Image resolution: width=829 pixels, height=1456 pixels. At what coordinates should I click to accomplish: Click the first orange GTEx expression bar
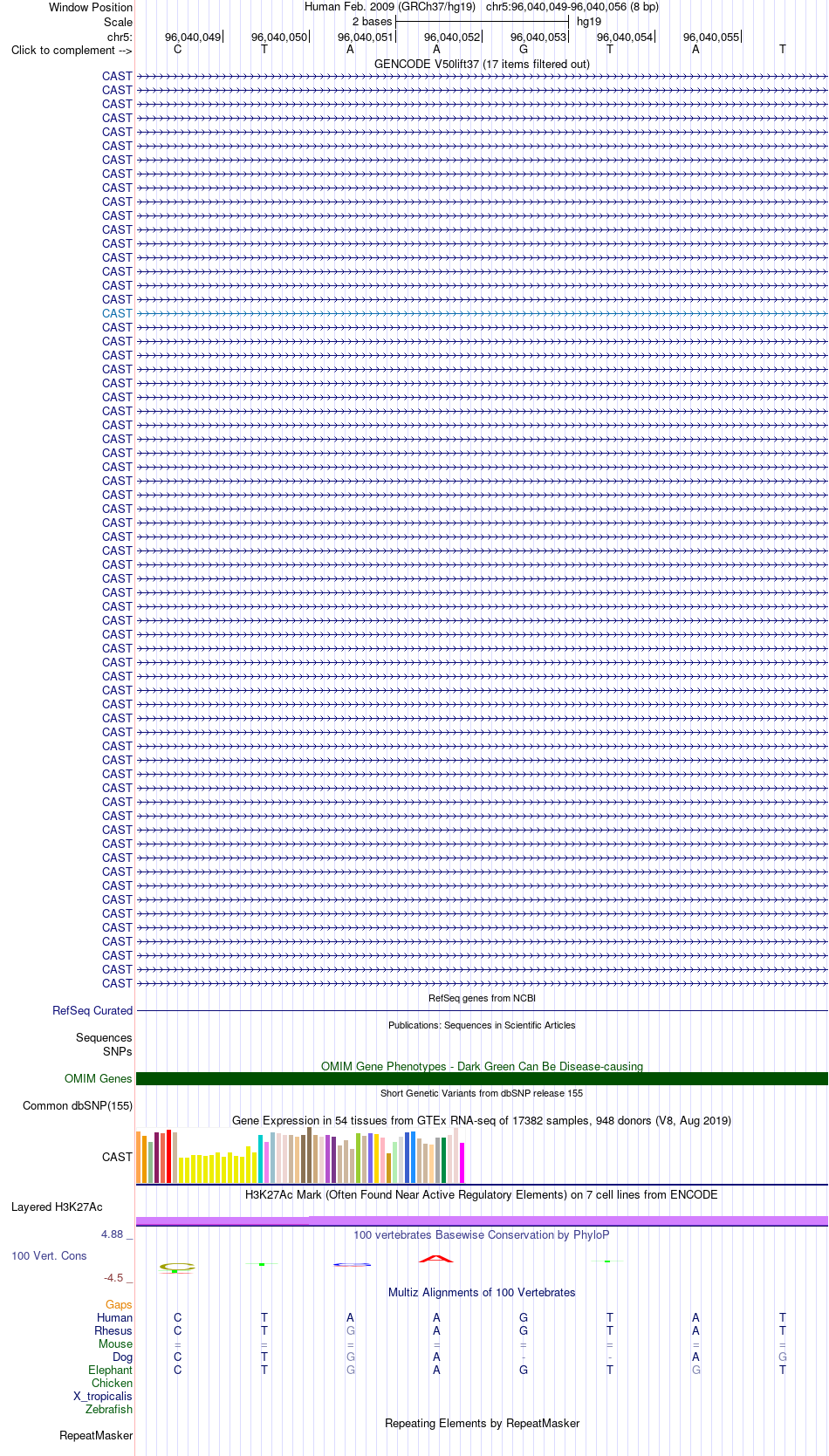138,1157
